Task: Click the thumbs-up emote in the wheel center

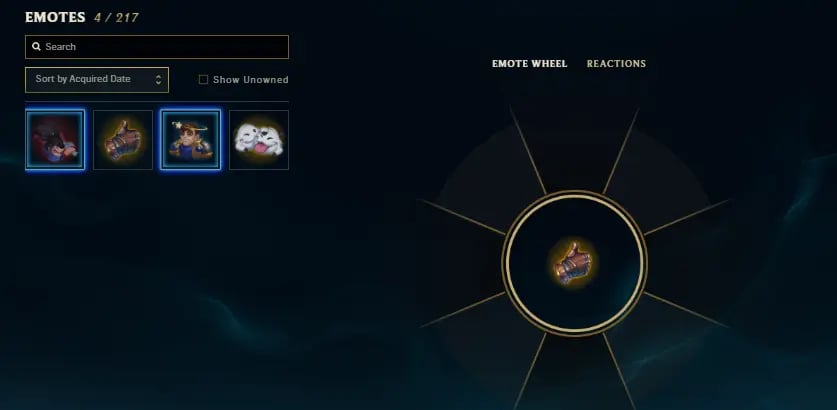Action: click(573, 263)
